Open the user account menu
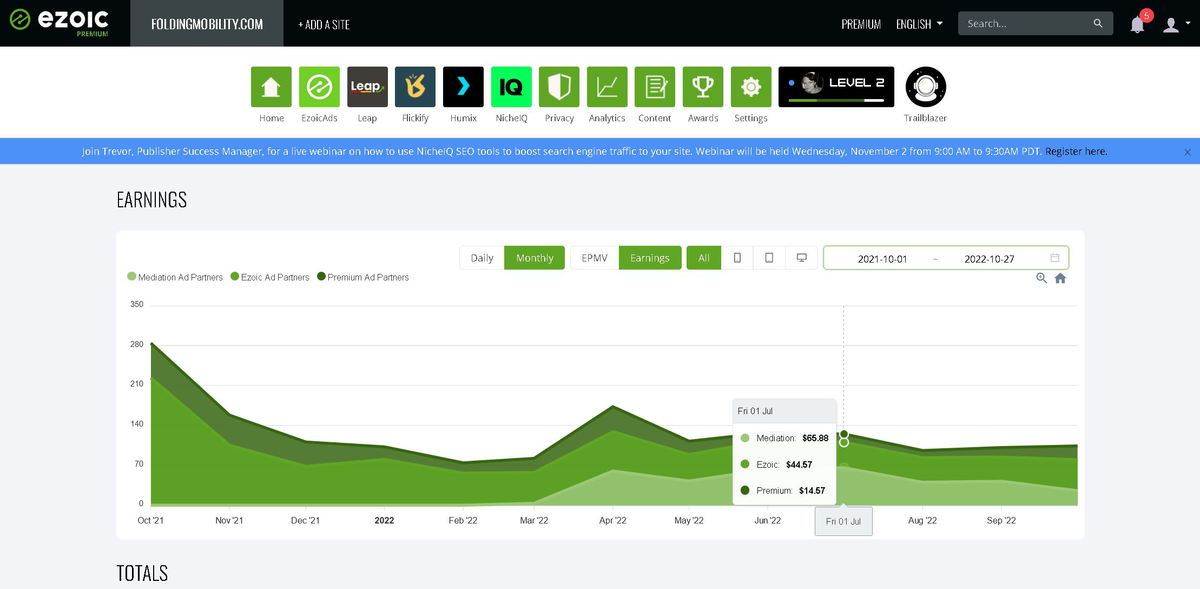Image resolution: width=1200 pixels, height=589 pixels. (1175, 24)
